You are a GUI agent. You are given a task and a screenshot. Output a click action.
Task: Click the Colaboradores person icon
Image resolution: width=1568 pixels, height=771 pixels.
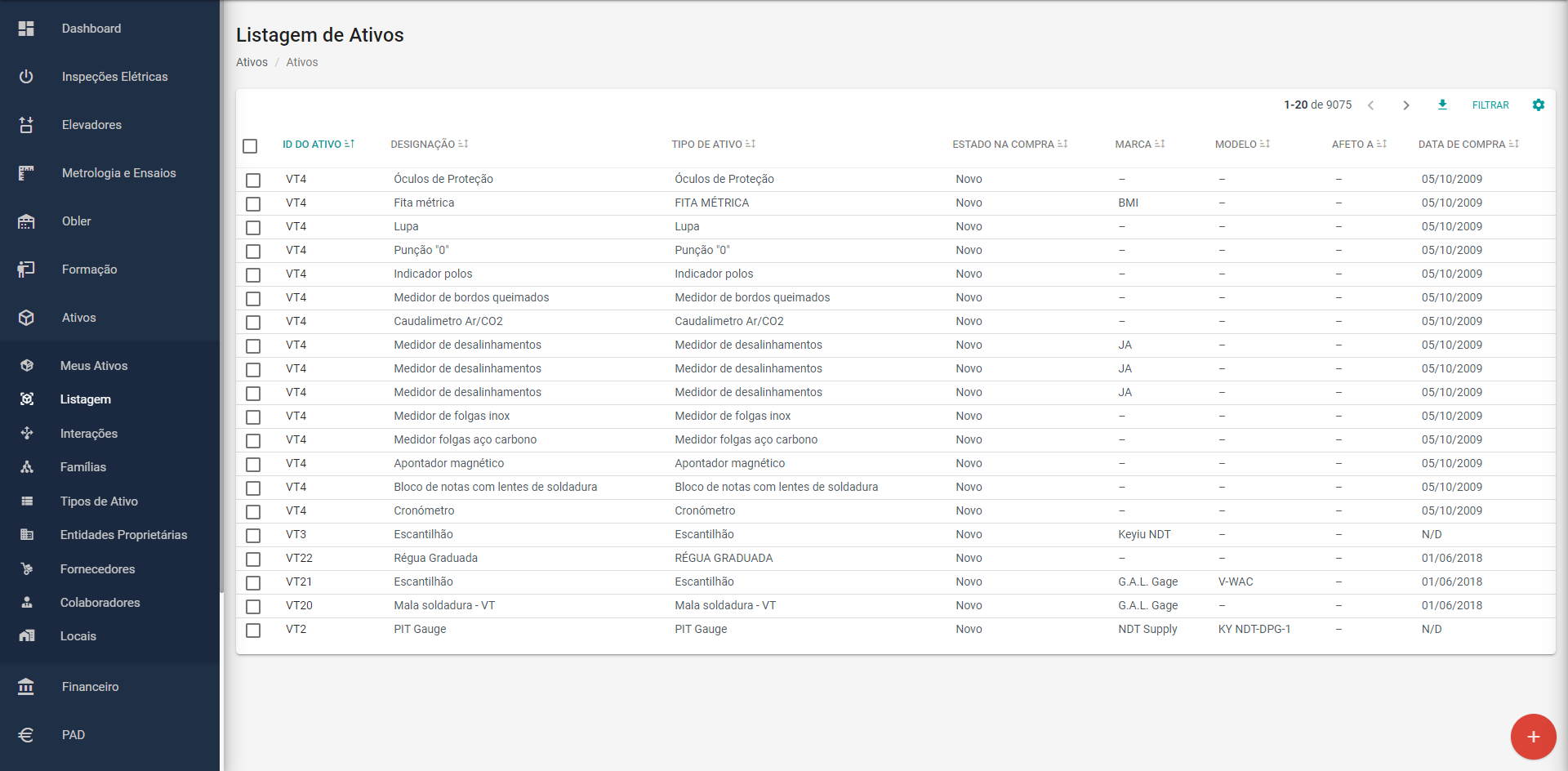click(27, 603)
